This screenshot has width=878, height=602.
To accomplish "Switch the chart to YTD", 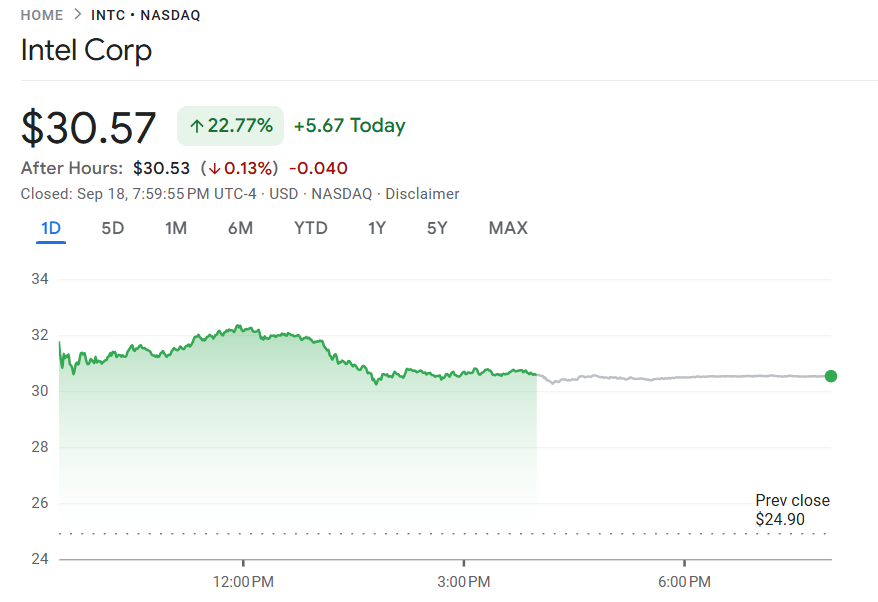I will pos(311,228).
